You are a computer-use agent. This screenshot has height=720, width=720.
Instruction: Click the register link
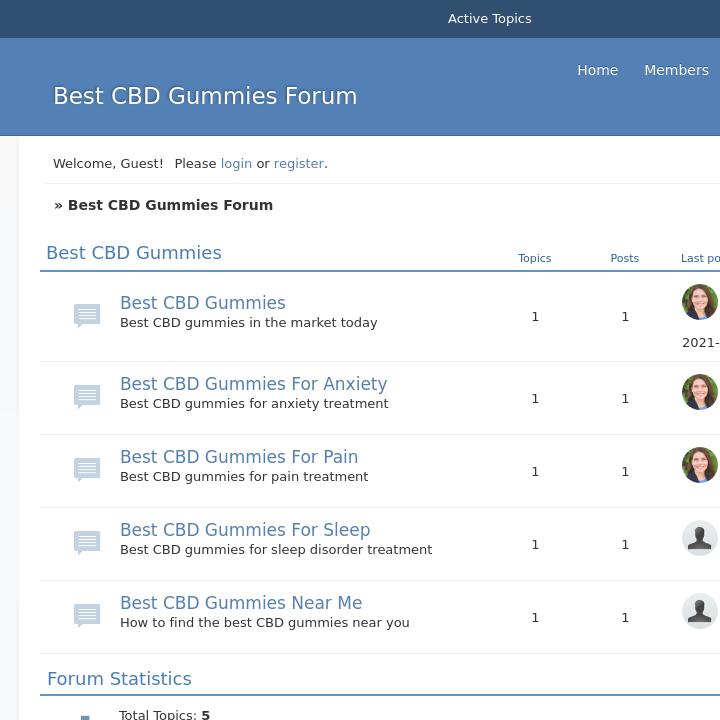click(x=299, y=164)
